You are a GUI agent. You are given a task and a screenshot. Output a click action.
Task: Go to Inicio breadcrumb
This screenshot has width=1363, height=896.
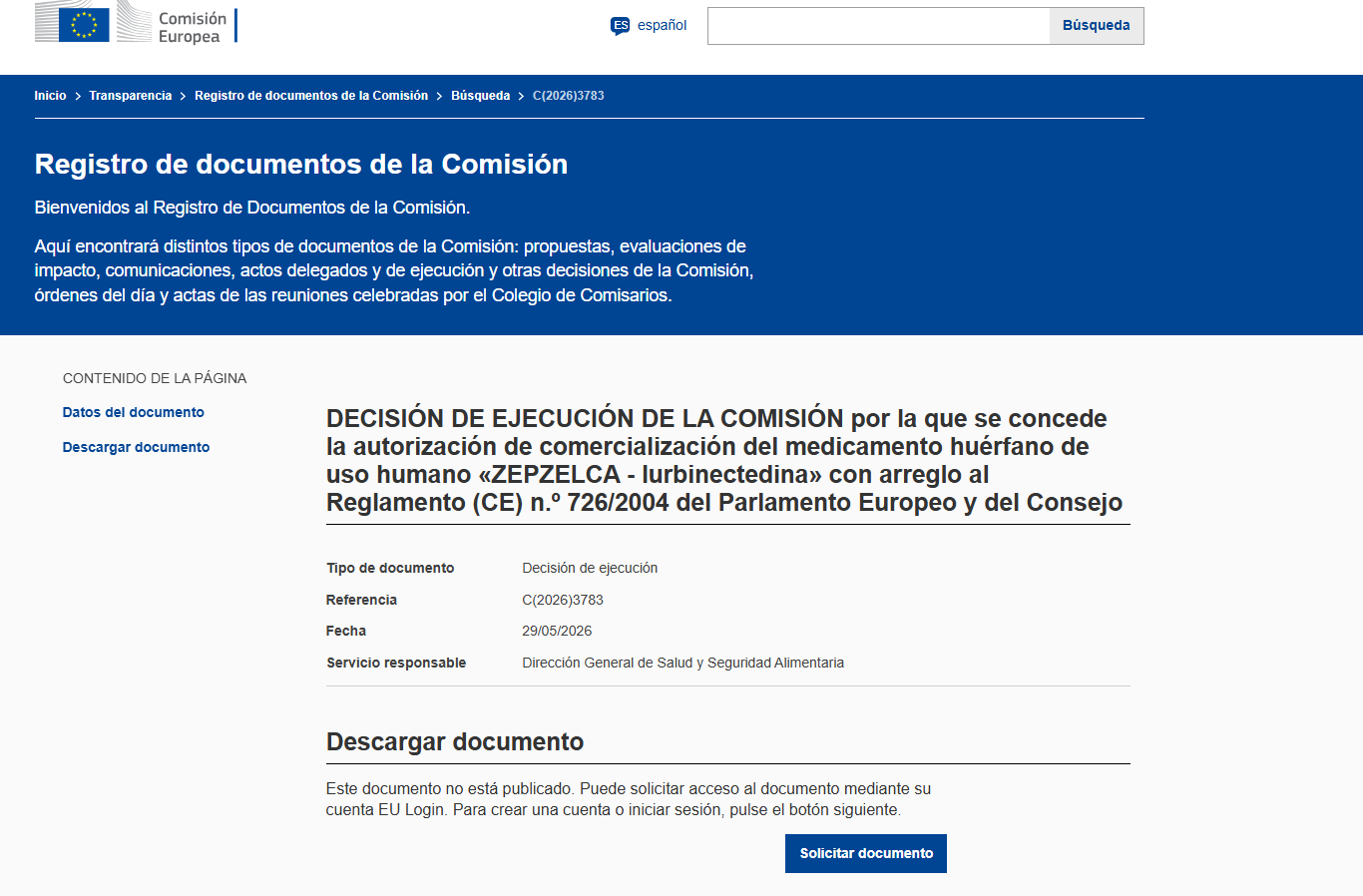[50, 96]
